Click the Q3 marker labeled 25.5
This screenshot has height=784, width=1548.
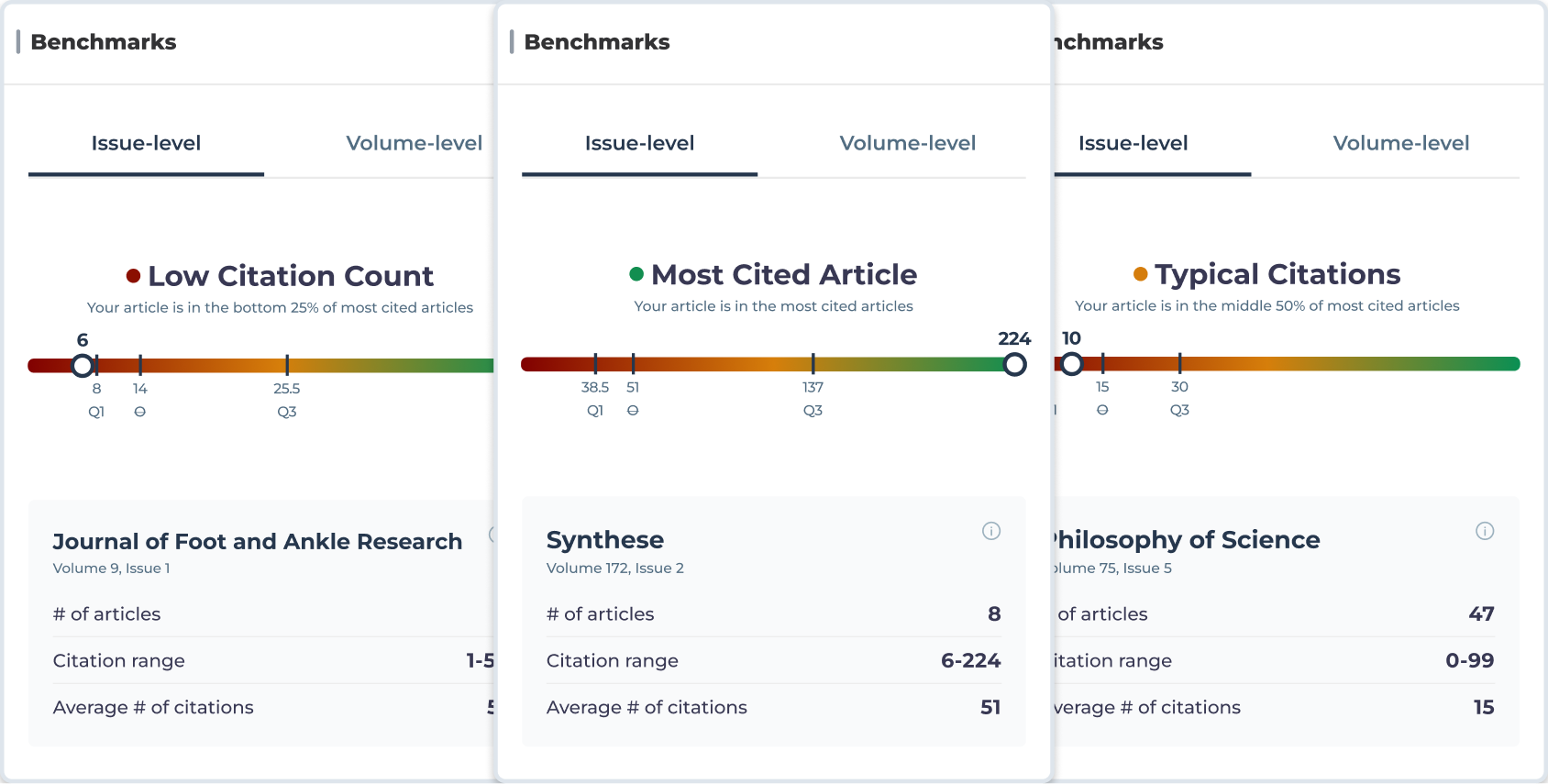pos(287,366)
